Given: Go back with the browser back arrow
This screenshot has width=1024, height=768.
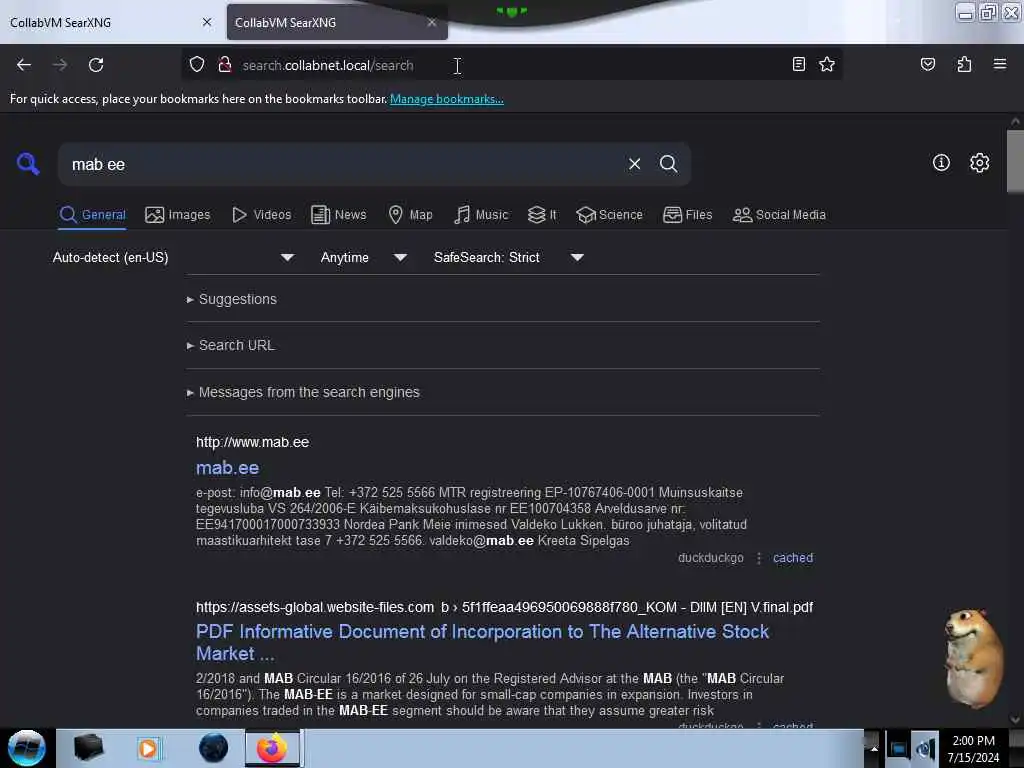Looking at the screenshot, I should pos(24,65).
